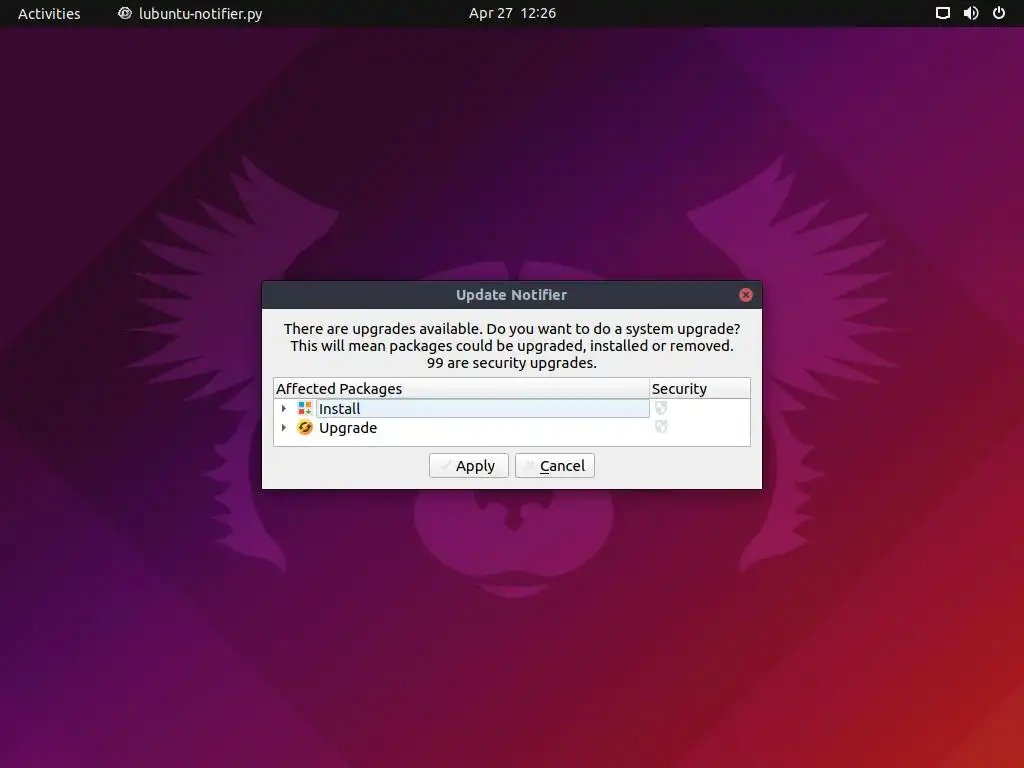Click the Cancel button
1024x768 pixels.
(554, 466)
